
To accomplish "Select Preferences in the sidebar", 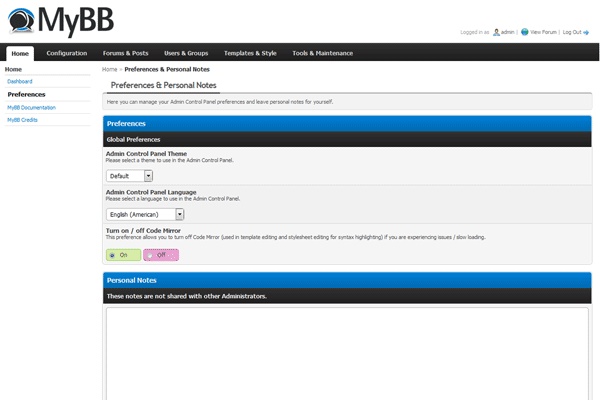I will tap(26, 94).
